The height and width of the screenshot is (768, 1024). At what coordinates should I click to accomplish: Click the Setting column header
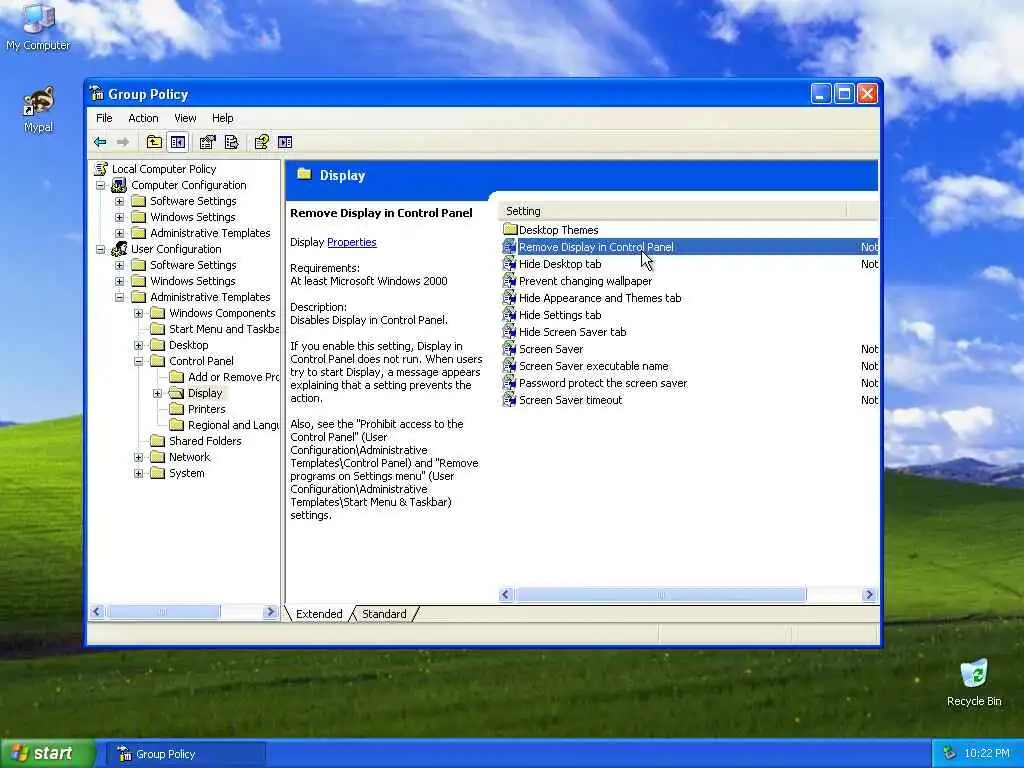[x=673, y=211]
